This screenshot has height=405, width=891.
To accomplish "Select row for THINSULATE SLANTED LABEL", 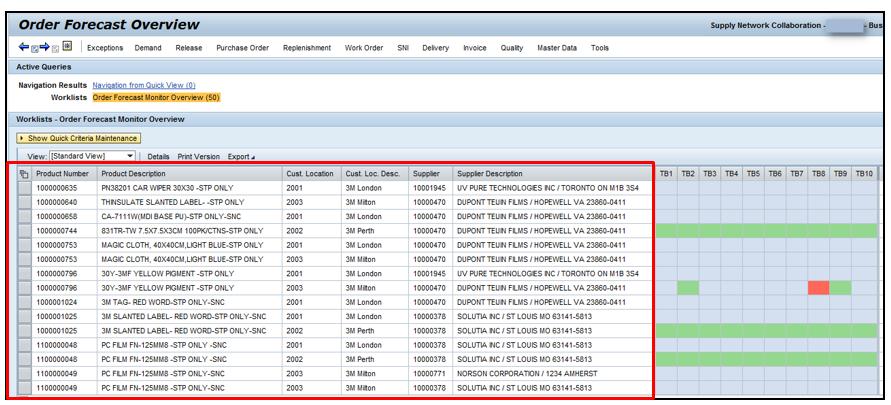I will pyautogui.click(x=24, y=202).
